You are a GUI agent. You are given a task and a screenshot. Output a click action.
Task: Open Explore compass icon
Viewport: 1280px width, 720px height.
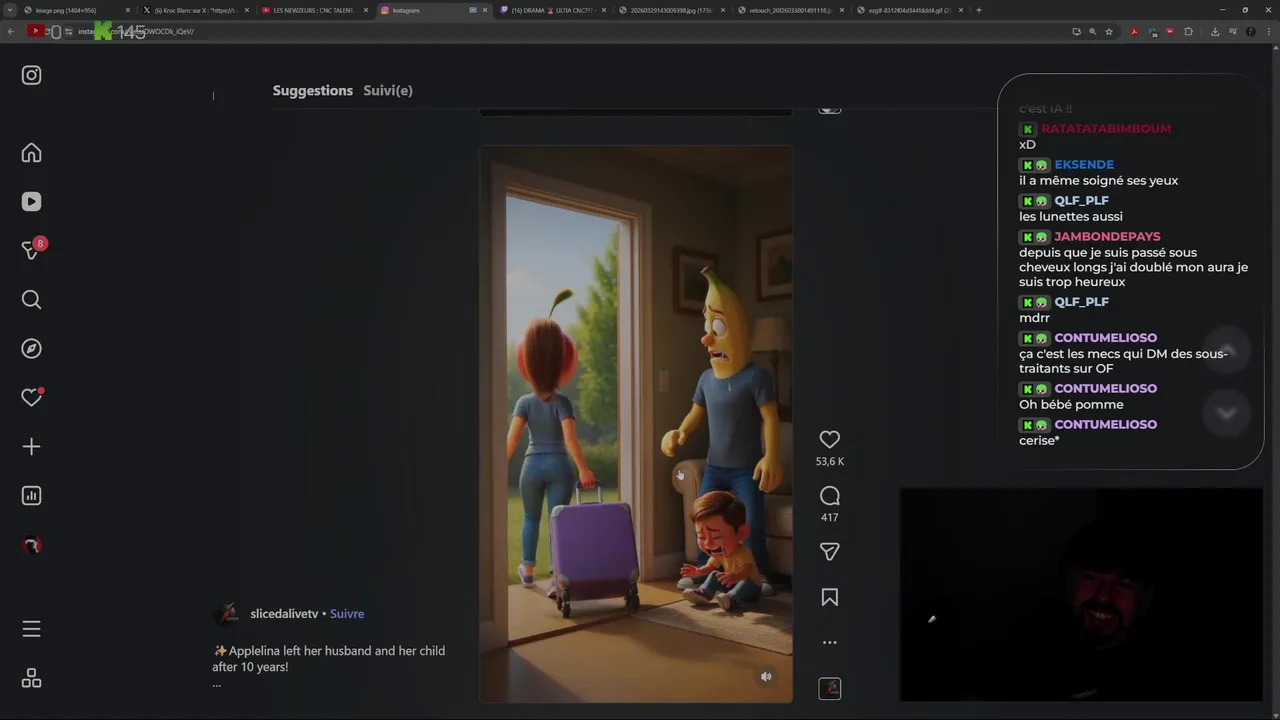tap(32, 349)
